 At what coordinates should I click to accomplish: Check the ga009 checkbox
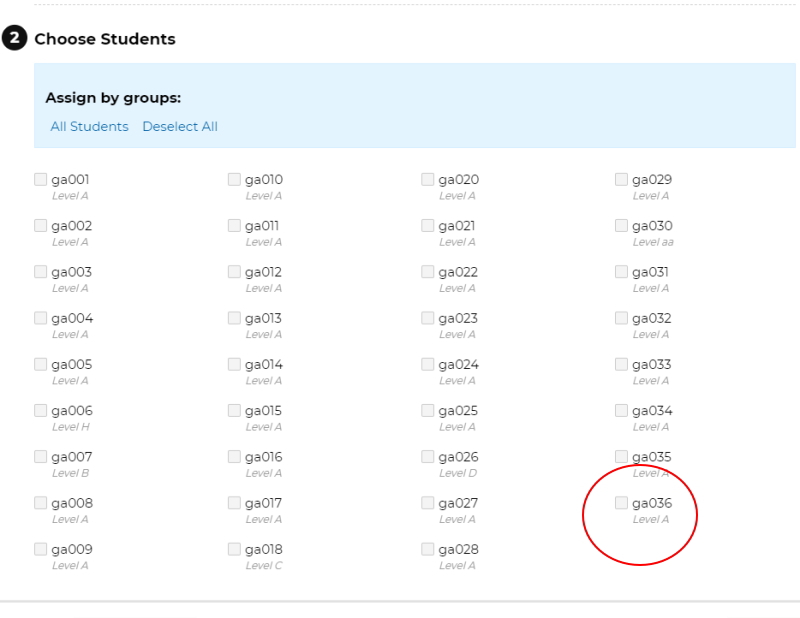[40, 549]
